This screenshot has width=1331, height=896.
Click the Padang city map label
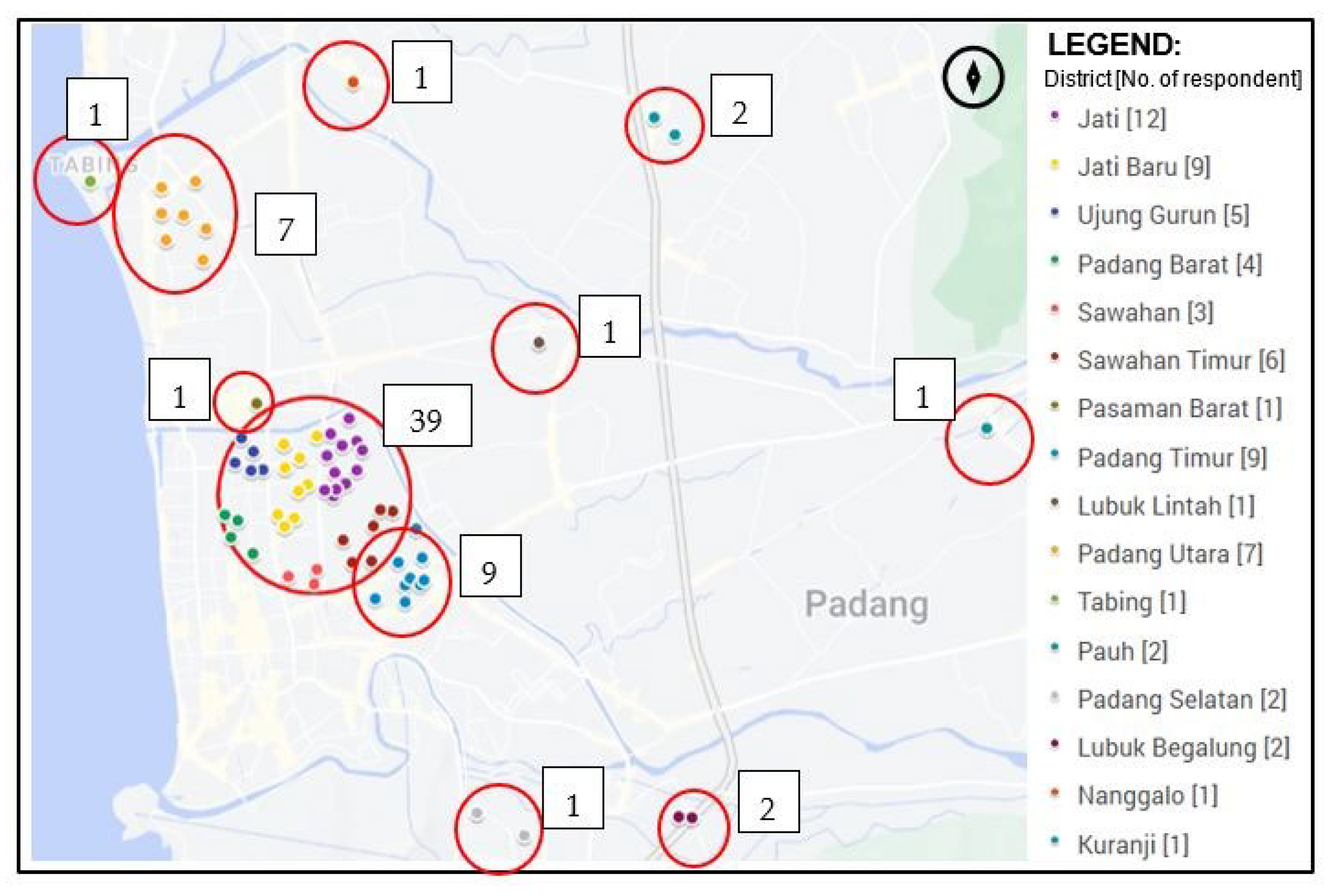[x=866, y=603]
